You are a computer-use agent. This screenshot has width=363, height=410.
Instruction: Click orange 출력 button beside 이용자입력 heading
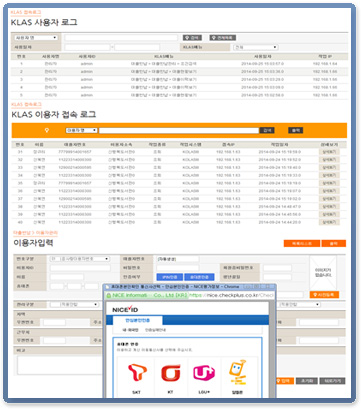[334, 244]
